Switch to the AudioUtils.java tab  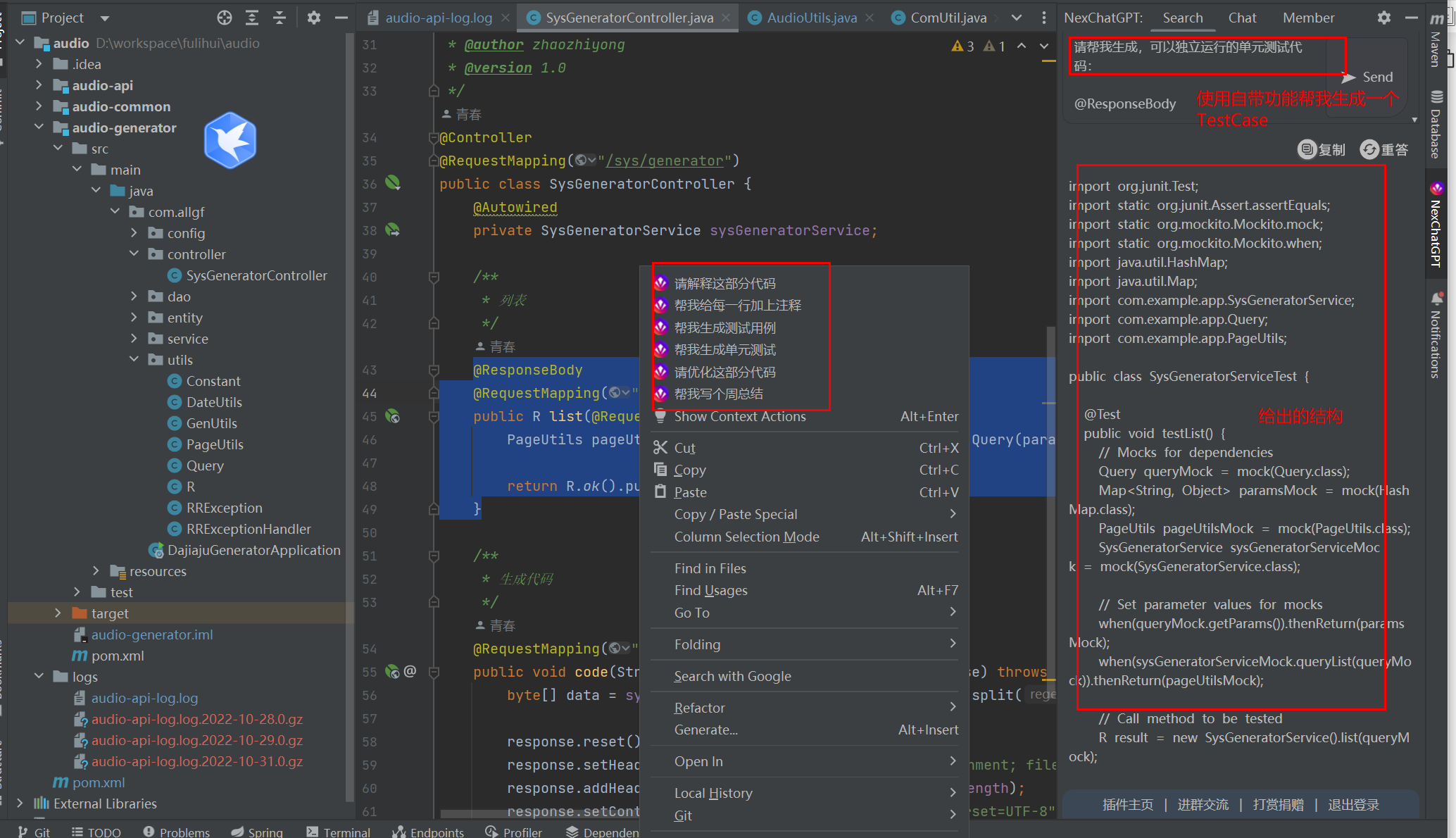click(810, 17)
